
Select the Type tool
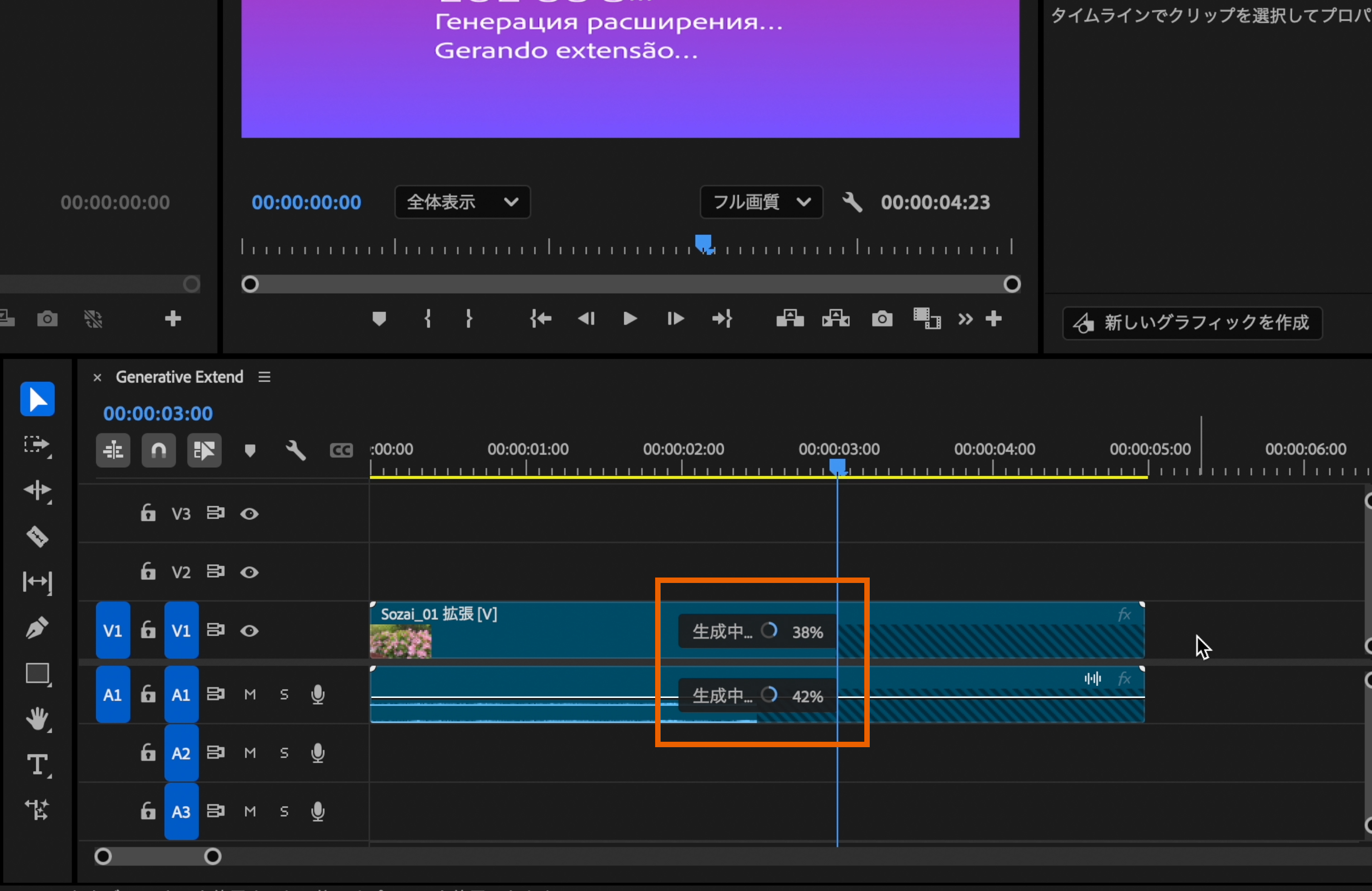[38, 765]
